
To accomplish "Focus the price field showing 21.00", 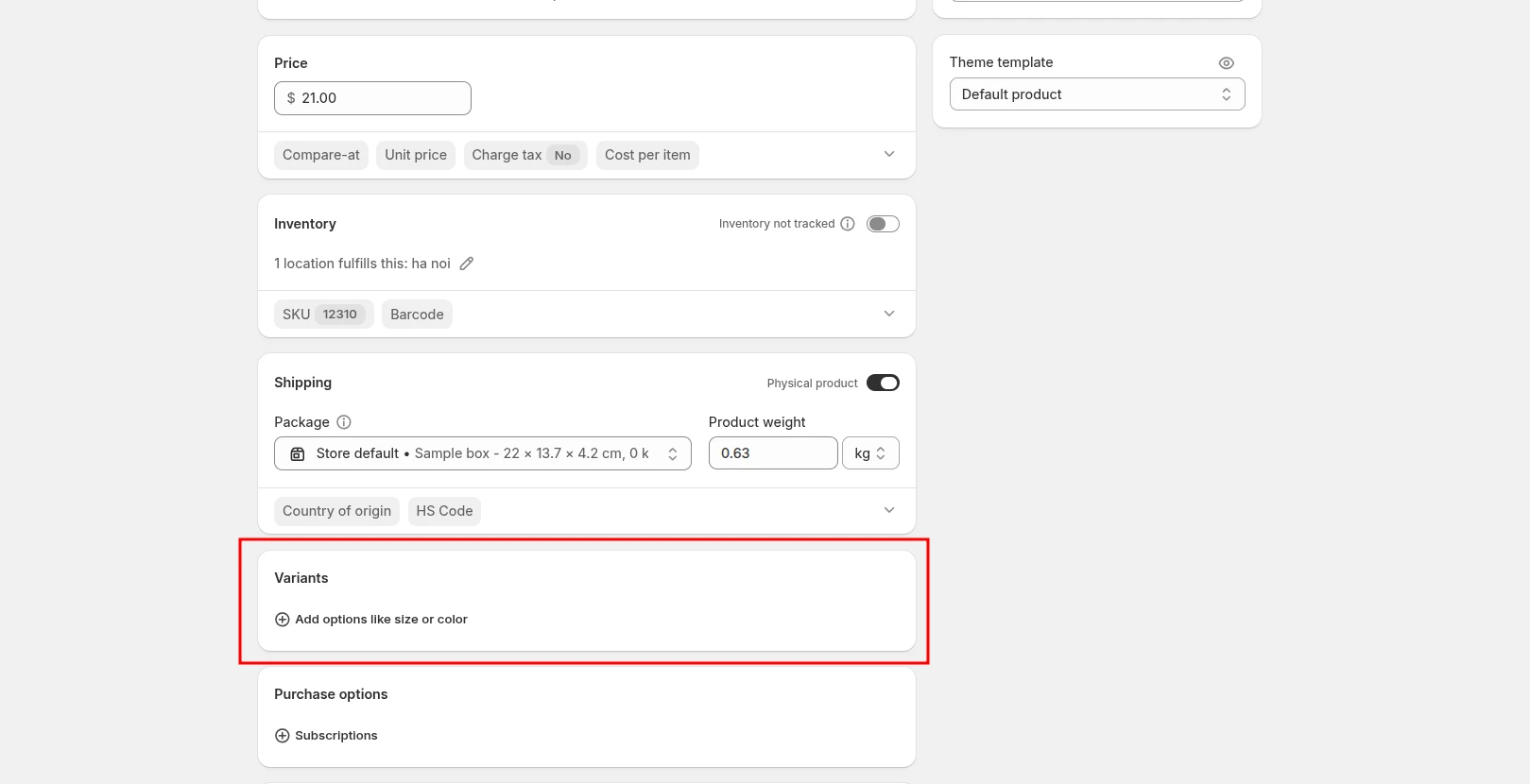I will point(372,98).
